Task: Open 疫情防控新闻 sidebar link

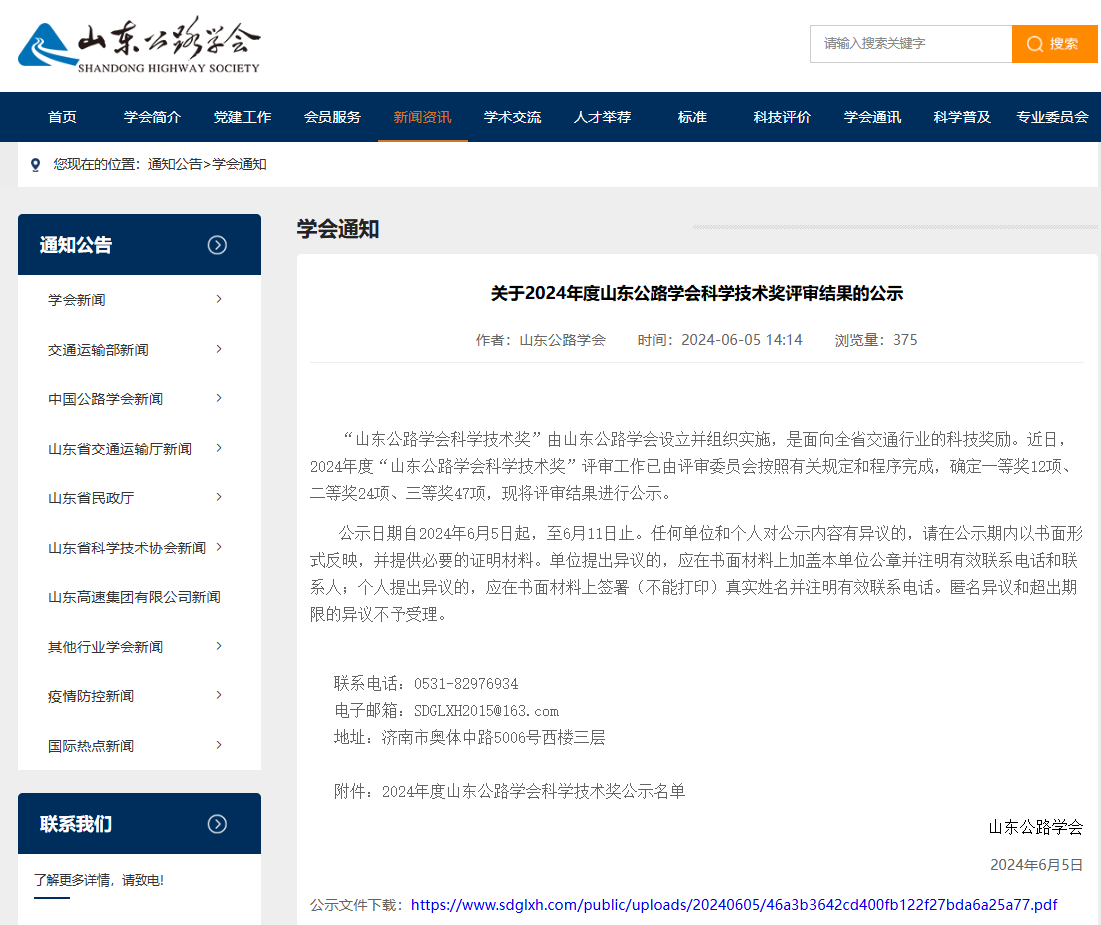Action: coord(91,696)
